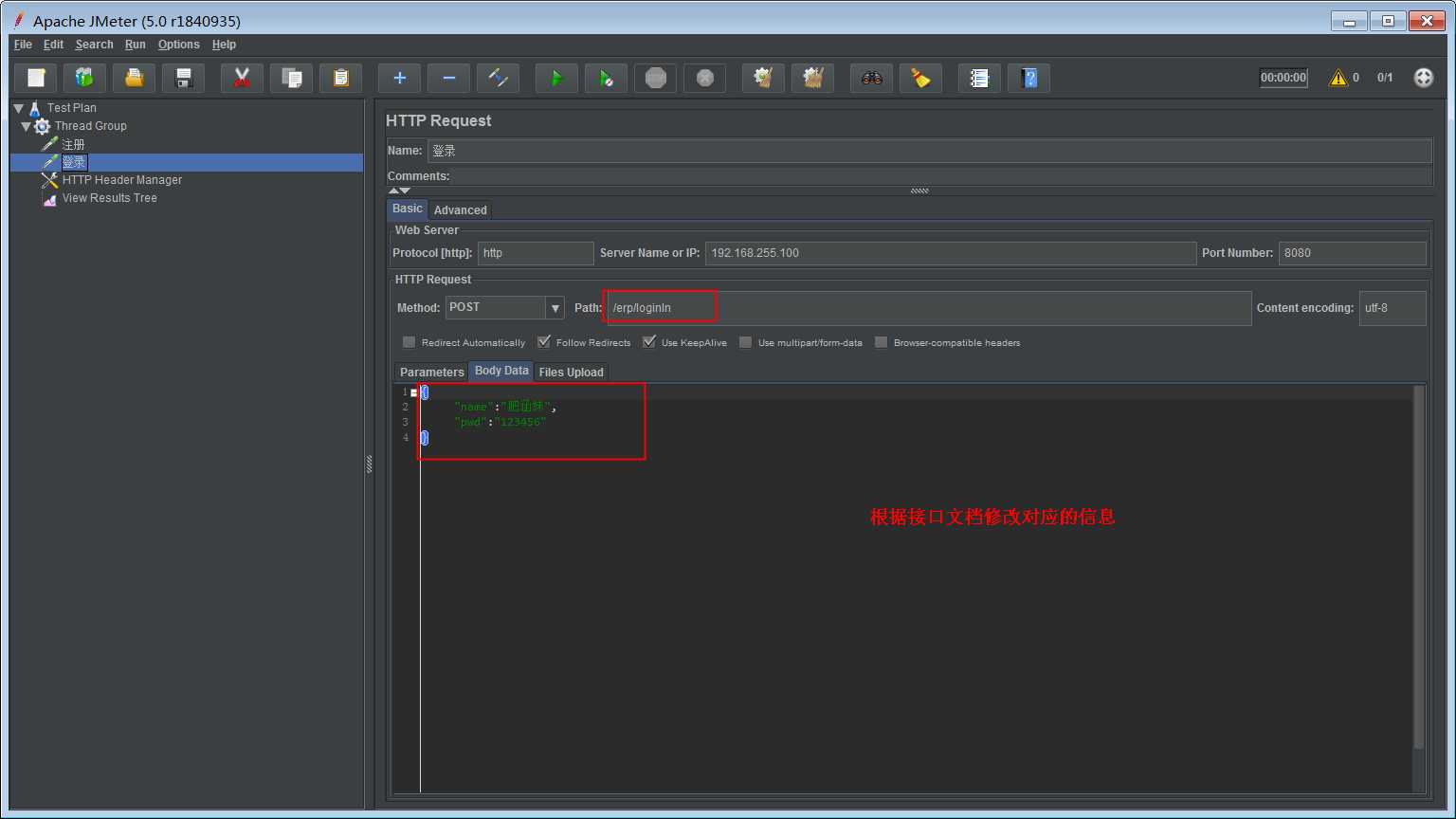Switch to the Advanced tab
This screenshot has height=819, width=1456.
click(x=460, y=210)
